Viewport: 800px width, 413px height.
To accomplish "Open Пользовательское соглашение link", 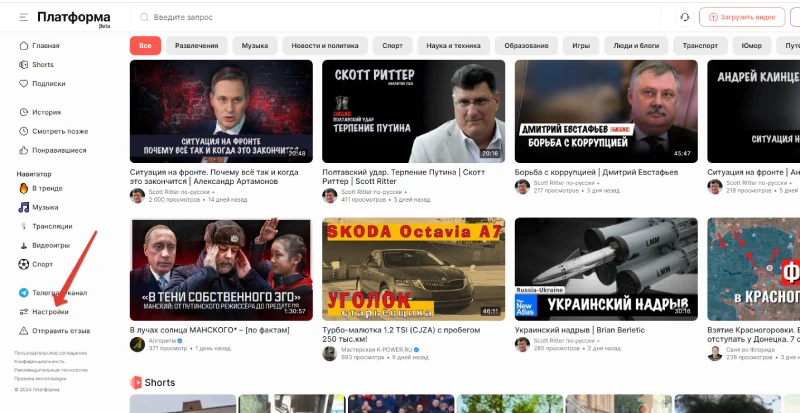I will 51,353.
